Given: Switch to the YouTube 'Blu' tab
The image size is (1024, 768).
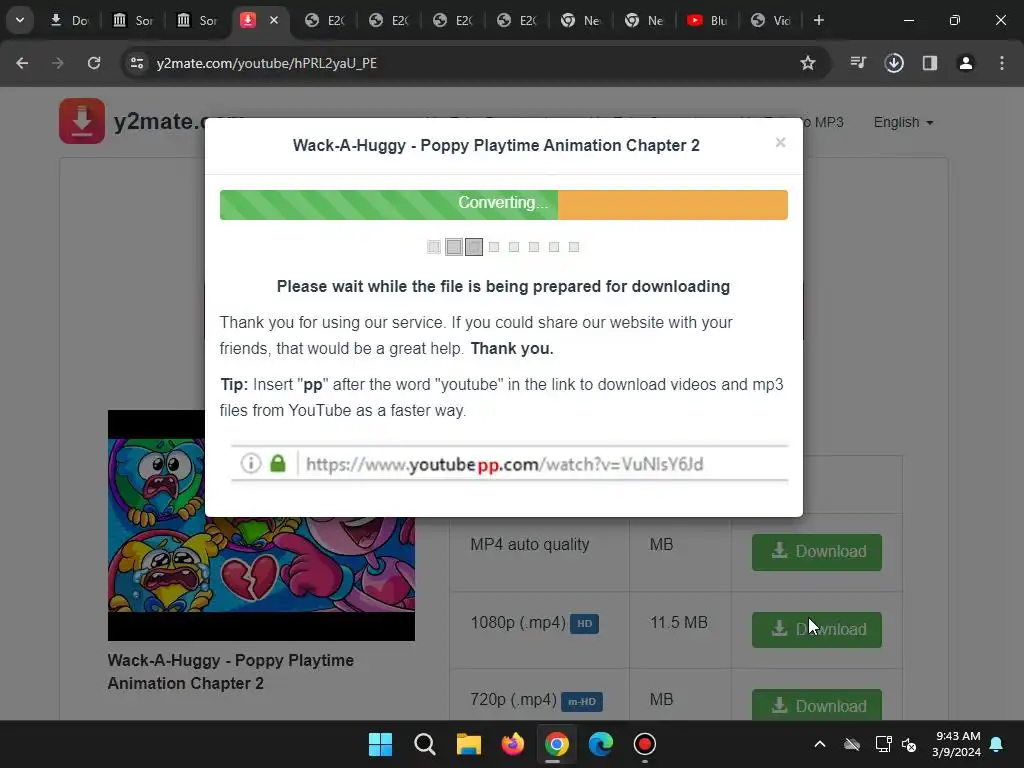Looking at the screenshot, I should [x=709, y=20].
